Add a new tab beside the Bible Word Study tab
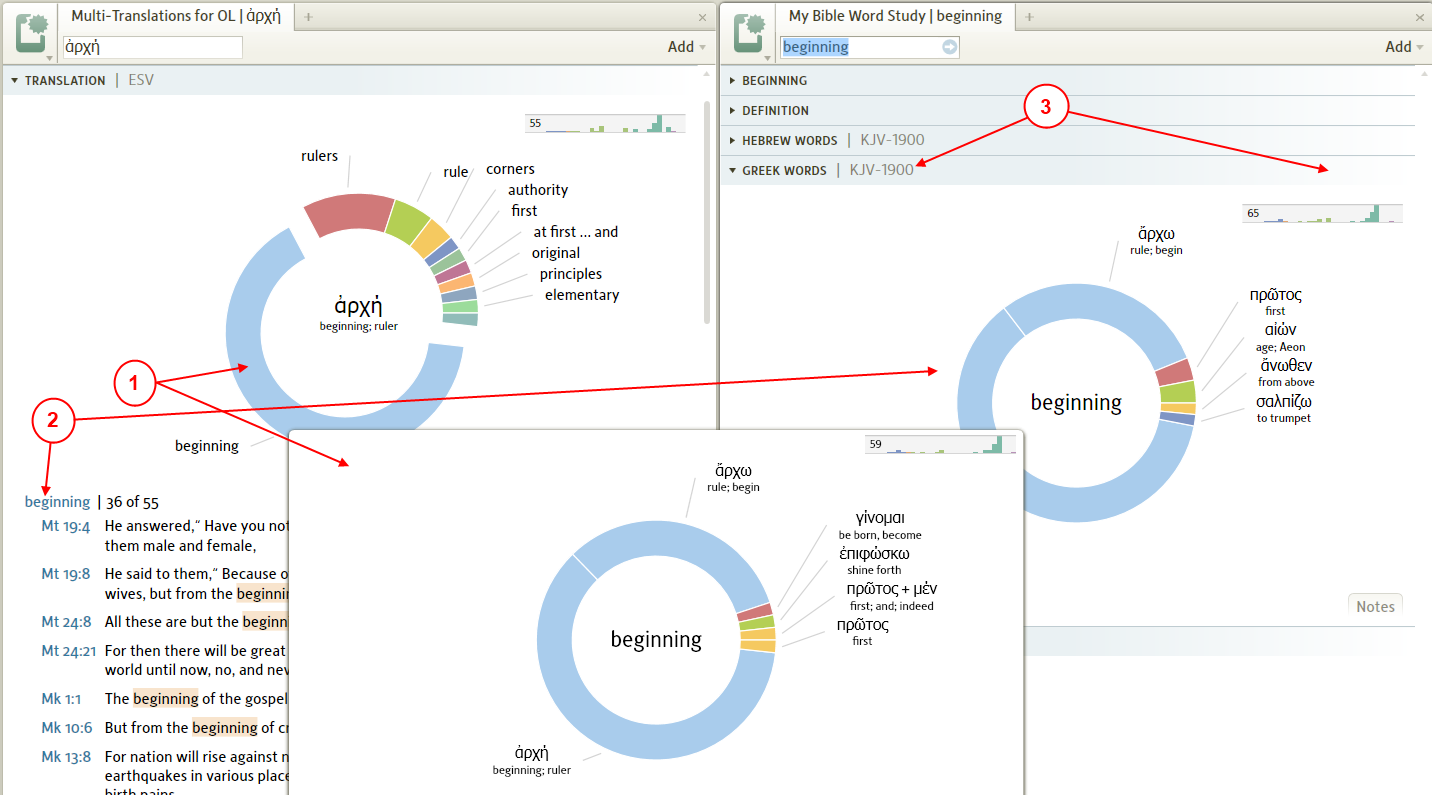 (1029, 17)
